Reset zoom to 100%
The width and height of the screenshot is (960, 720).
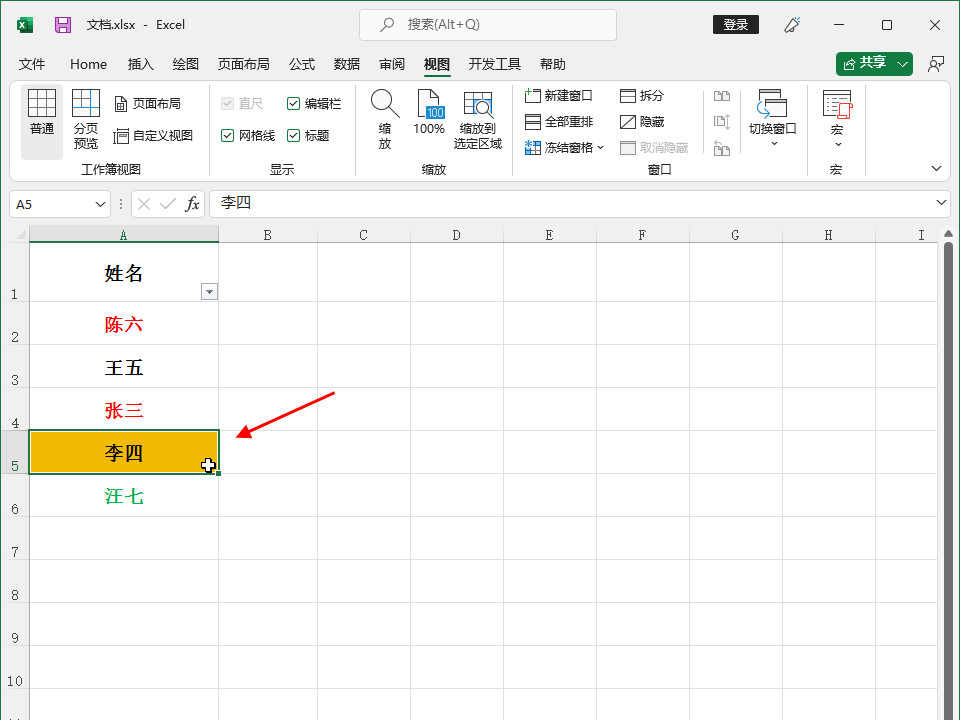pyautogui.click(x=429, y=112)
